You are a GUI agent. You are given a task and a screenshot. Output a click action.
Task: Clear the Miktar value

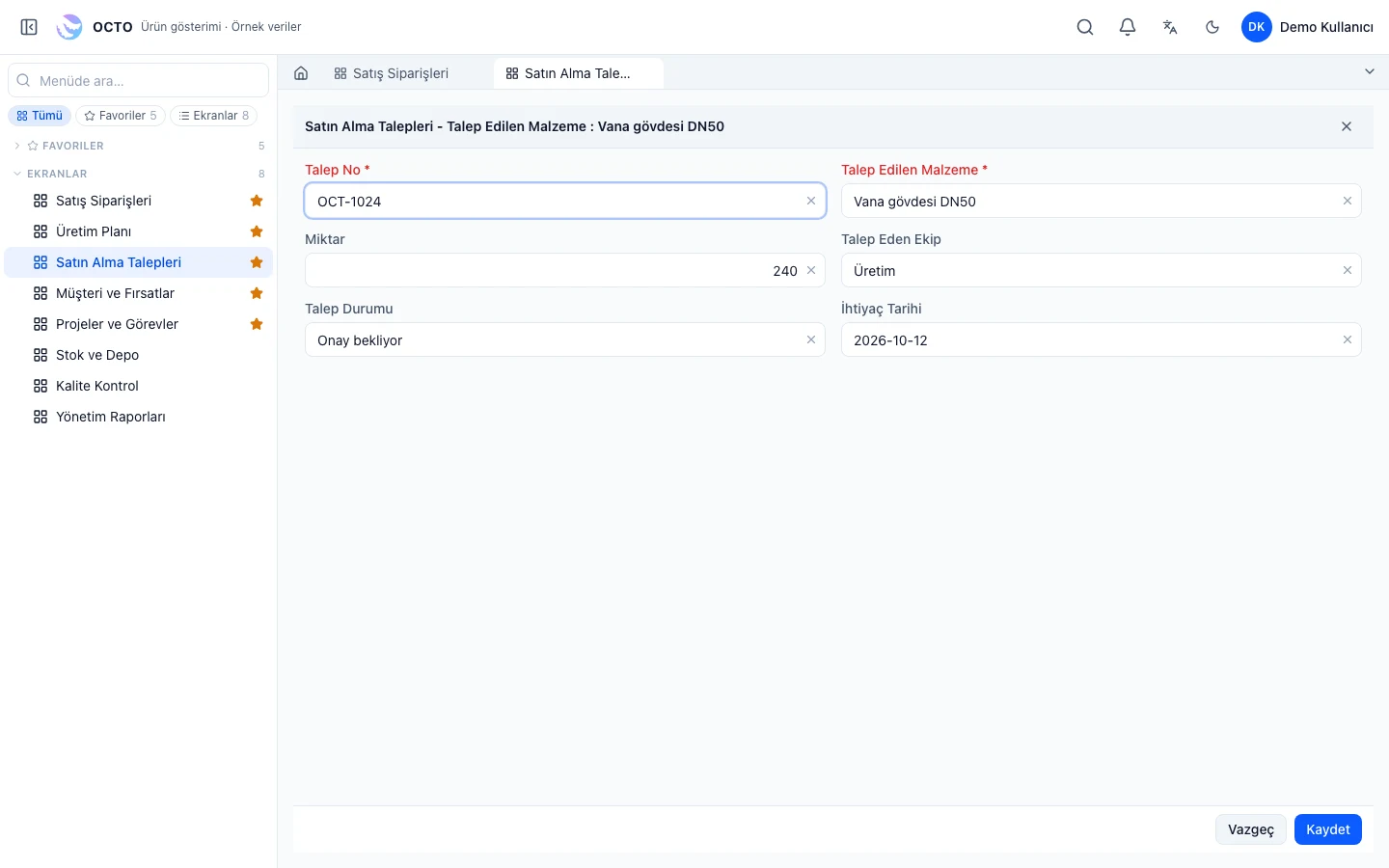811,270
